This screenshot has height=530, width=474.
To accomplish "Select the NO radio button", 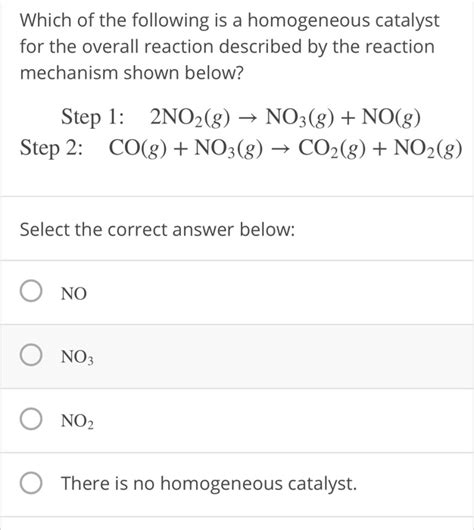I will coord(31,291).
